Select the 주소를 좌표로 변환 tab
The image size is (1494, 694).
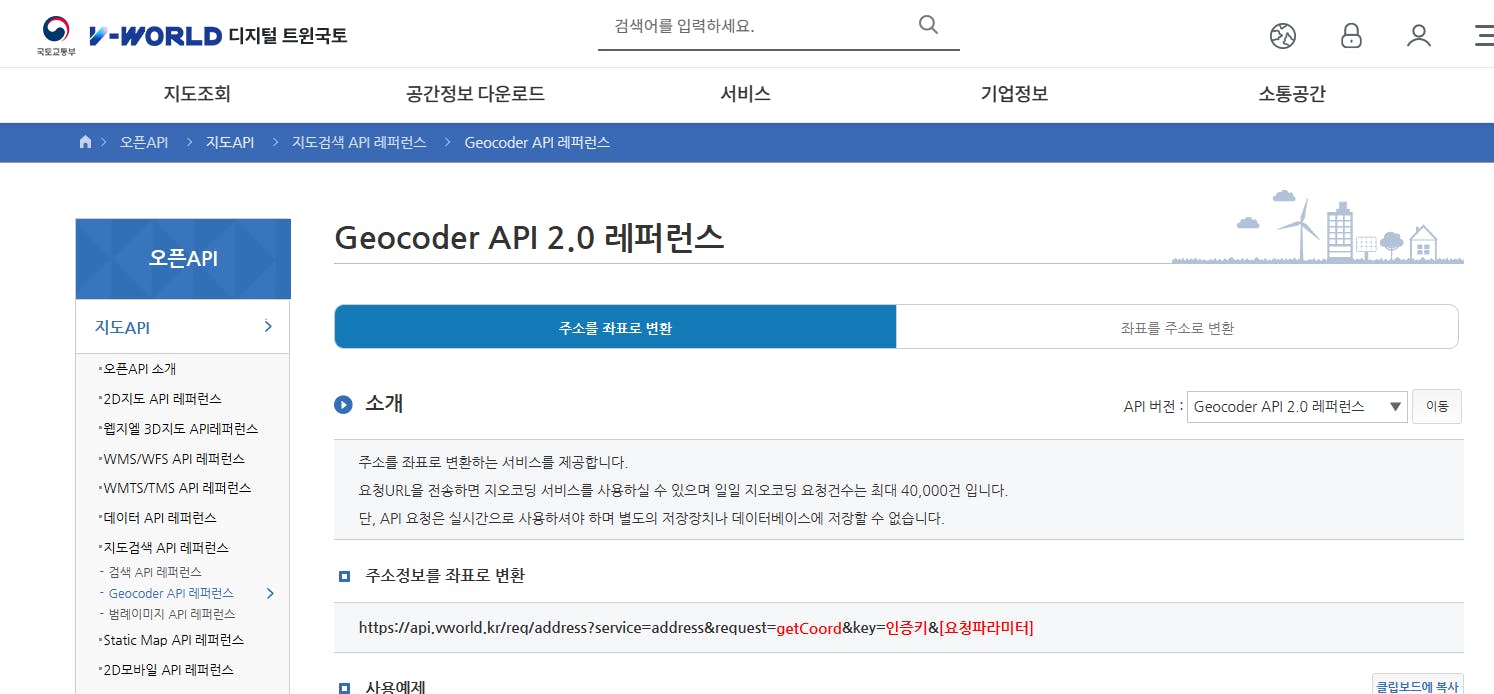(615, 327)
